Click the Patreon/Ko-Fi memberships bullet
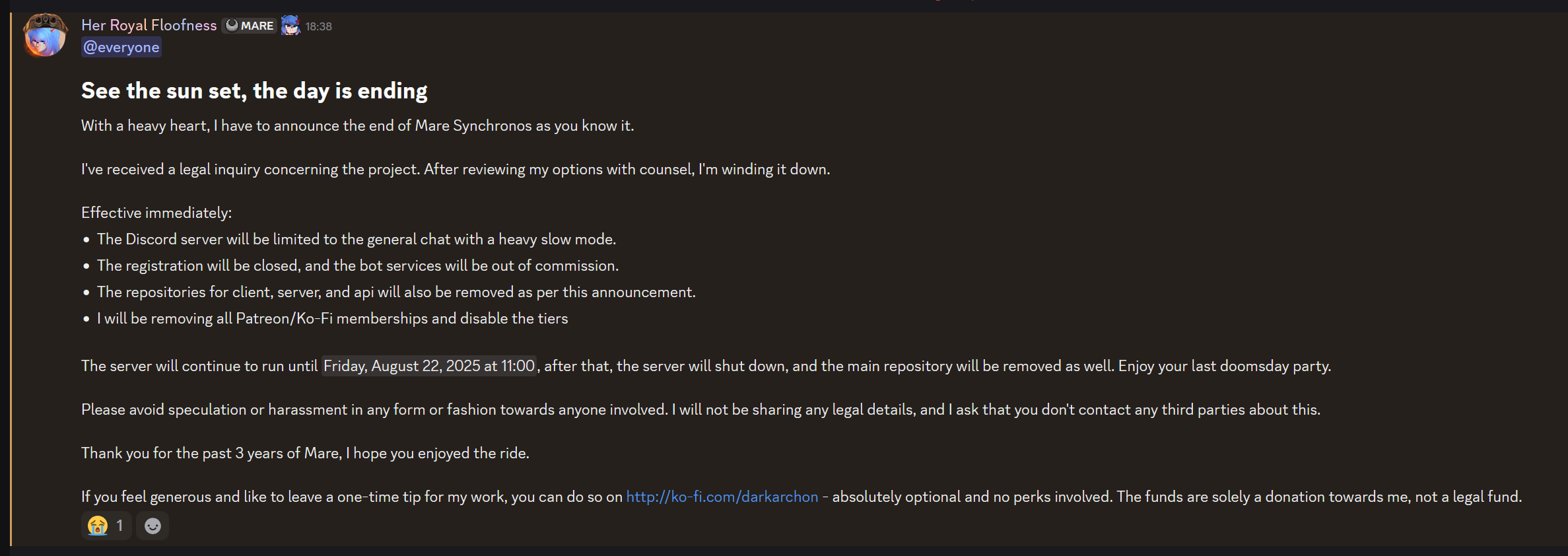The width and height of the screenshot is (1568, 556). [332, 318]
